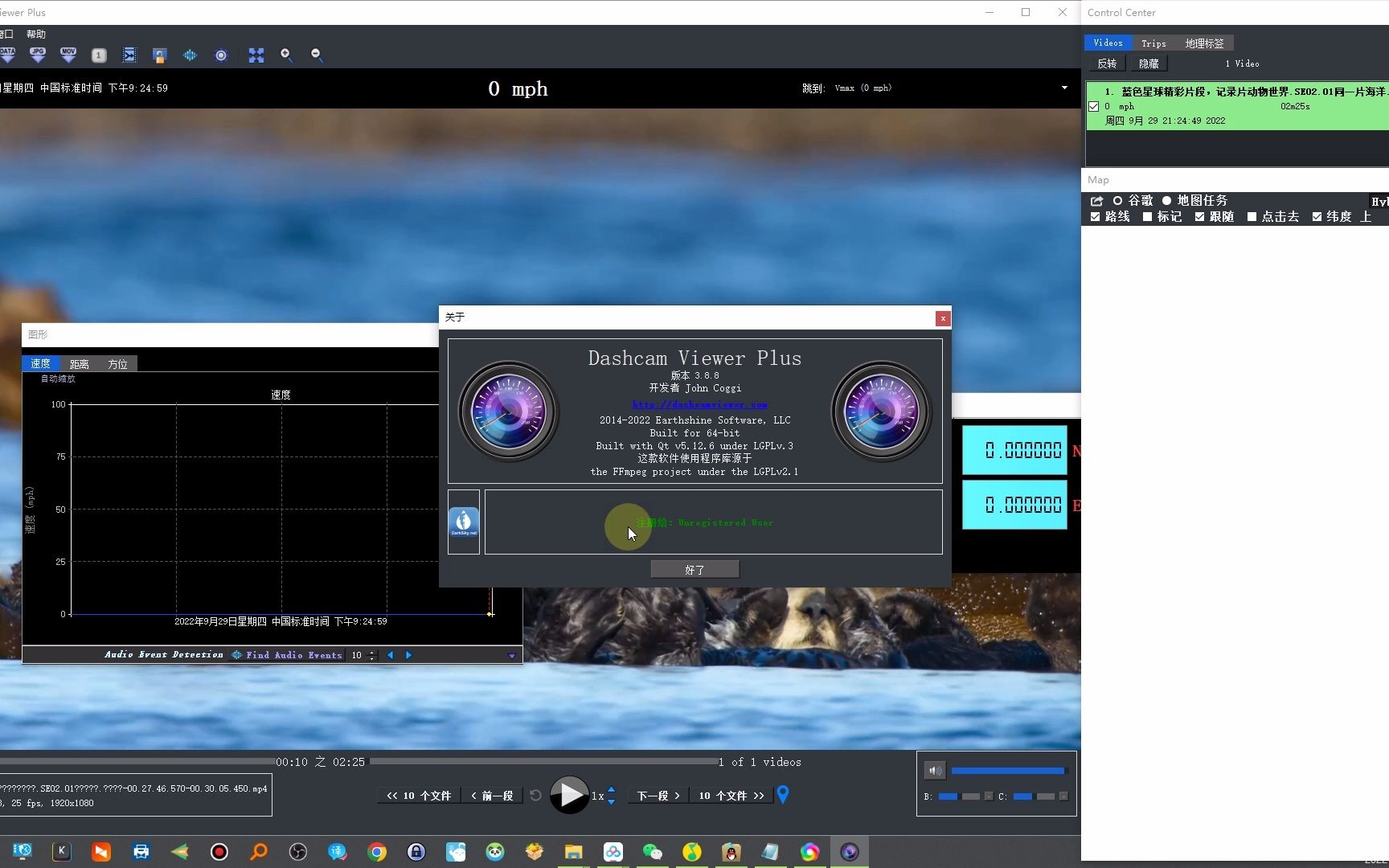Toggle the 标记 checkbox
Image resolution: width=1389 pixels, height=868 pixels.
click(1147, 217)
